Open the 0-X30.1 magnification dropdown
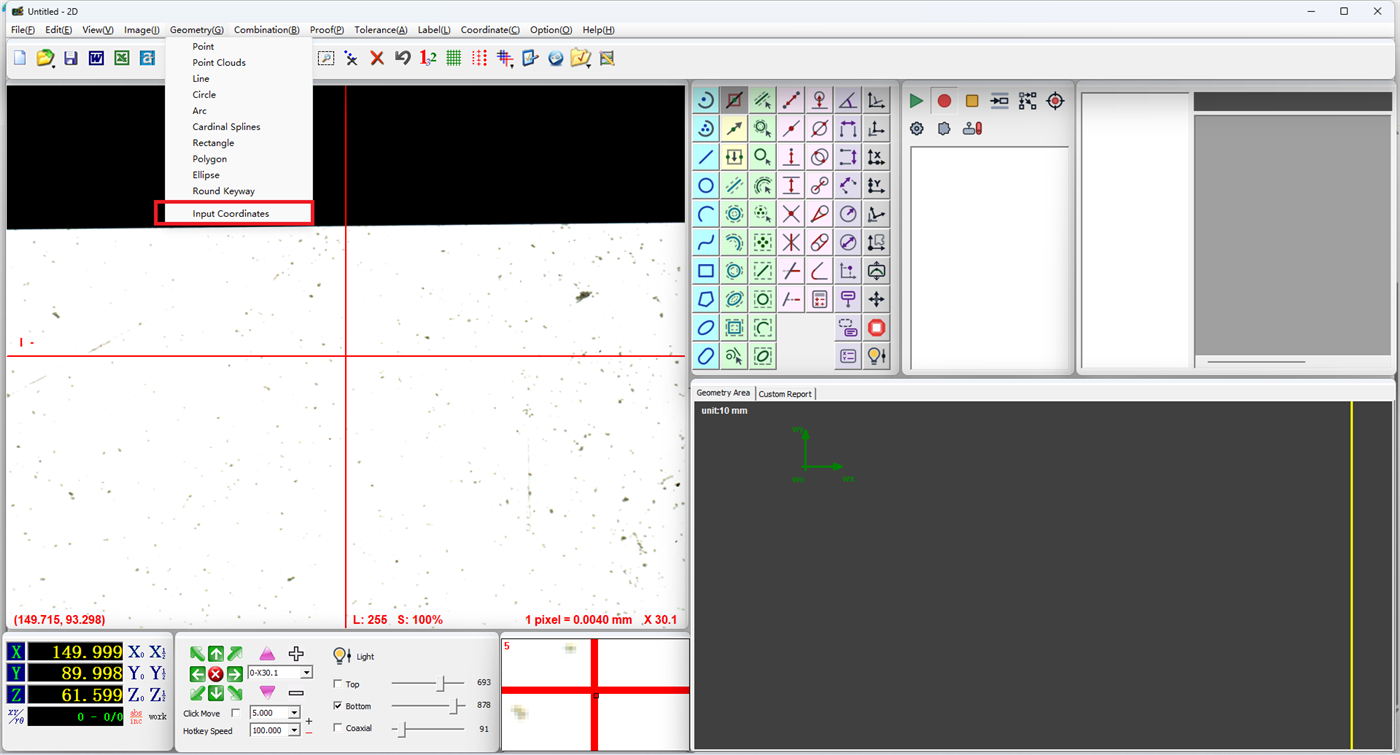This screenshot has height=755, width=1400. pos(307,673)
